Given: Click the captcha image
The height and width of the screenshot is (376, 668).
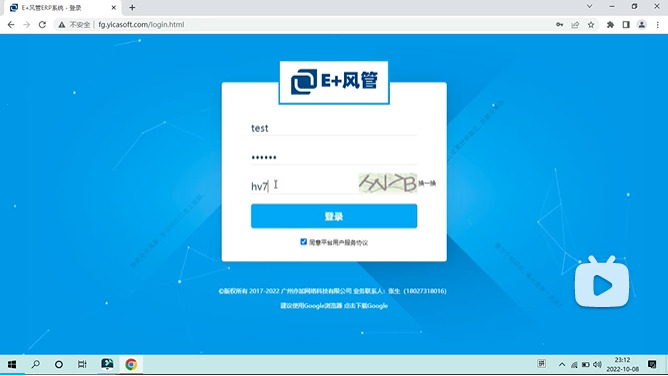Looking at the screenshot, I should (388, 184).
